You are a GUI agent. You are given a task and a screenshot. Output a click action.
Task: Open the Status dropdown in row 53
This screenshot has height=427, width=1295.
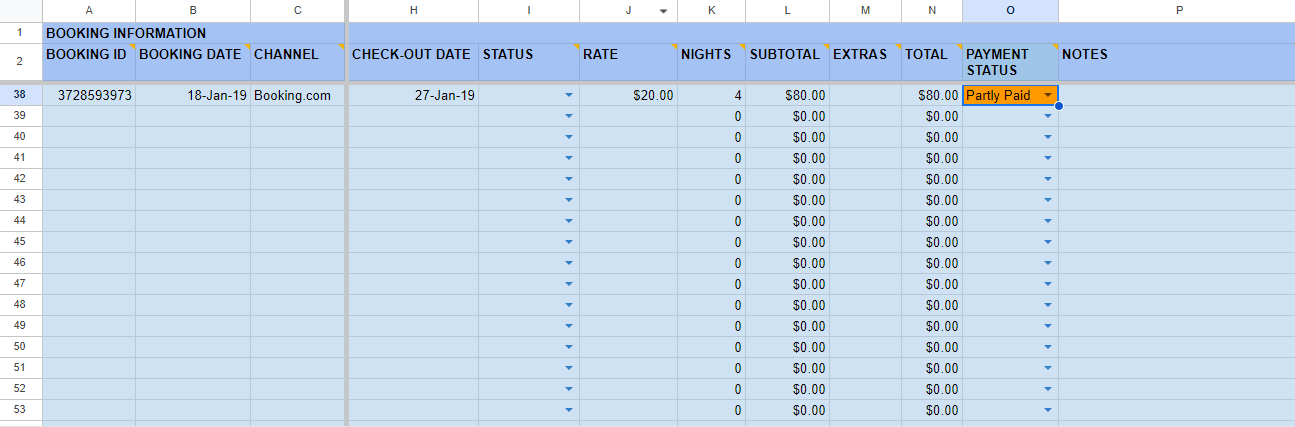point(569,410)
